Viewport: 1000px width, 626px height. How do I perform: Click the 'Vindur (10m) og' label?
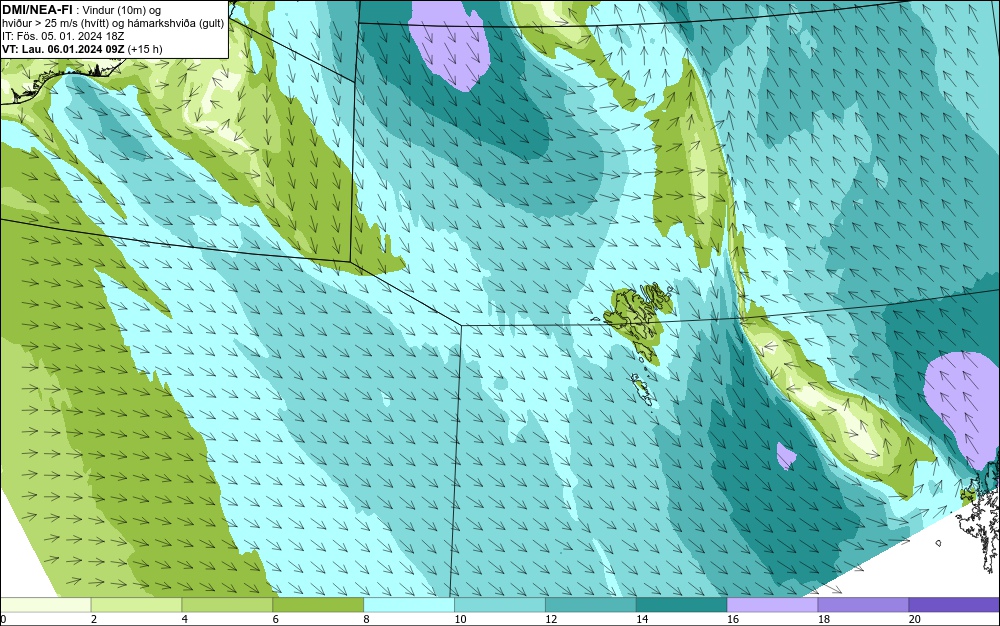[x=122, y=10]
